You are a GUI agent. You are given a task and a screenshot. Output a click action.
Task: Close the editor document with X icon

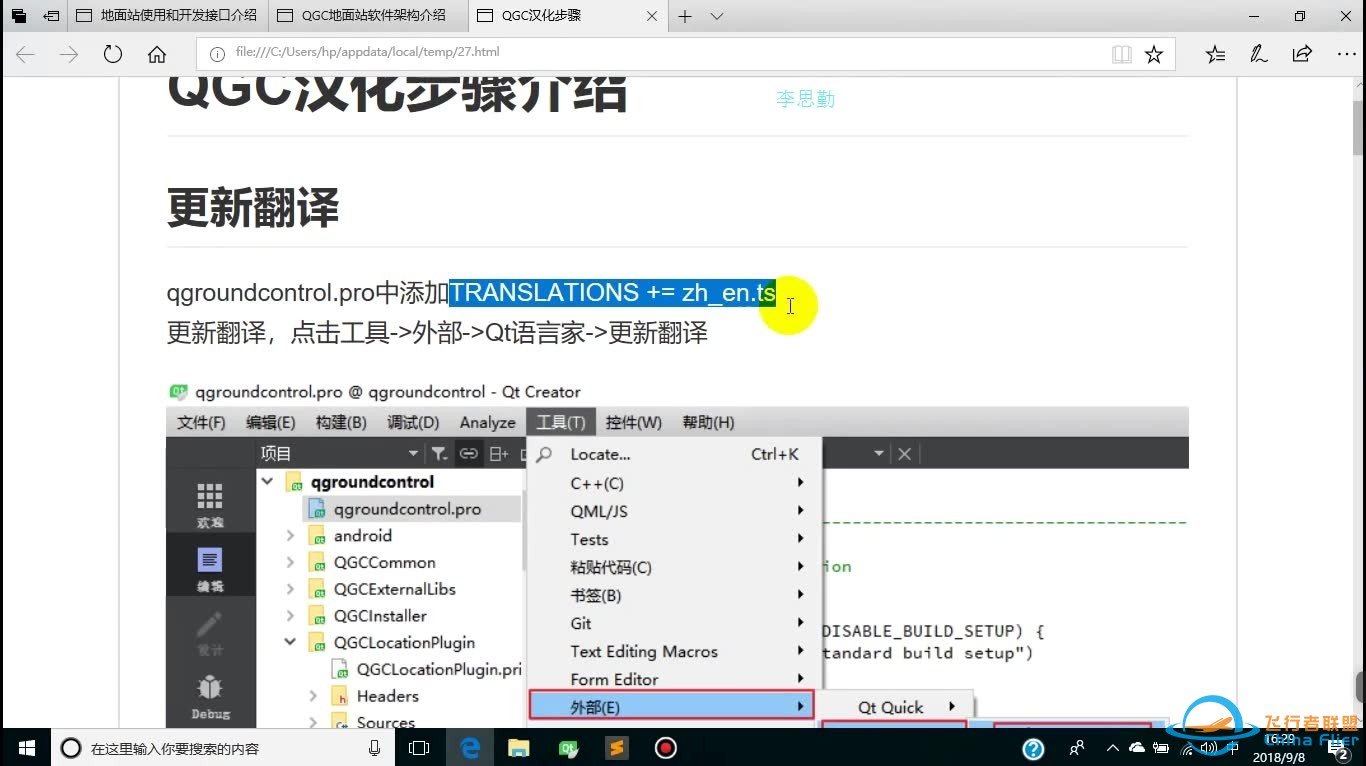pyautogui.click(x=904, y=454)
